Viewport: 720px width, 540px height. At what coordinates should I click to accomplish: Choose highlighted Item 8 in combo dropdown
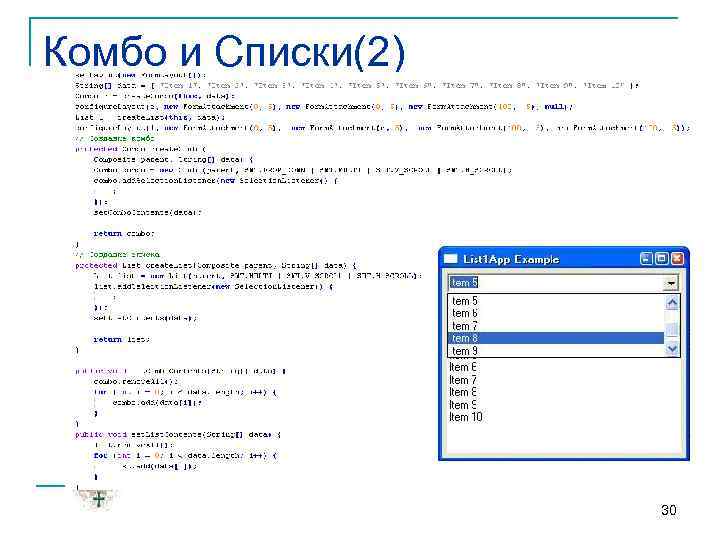coord(556,338)
